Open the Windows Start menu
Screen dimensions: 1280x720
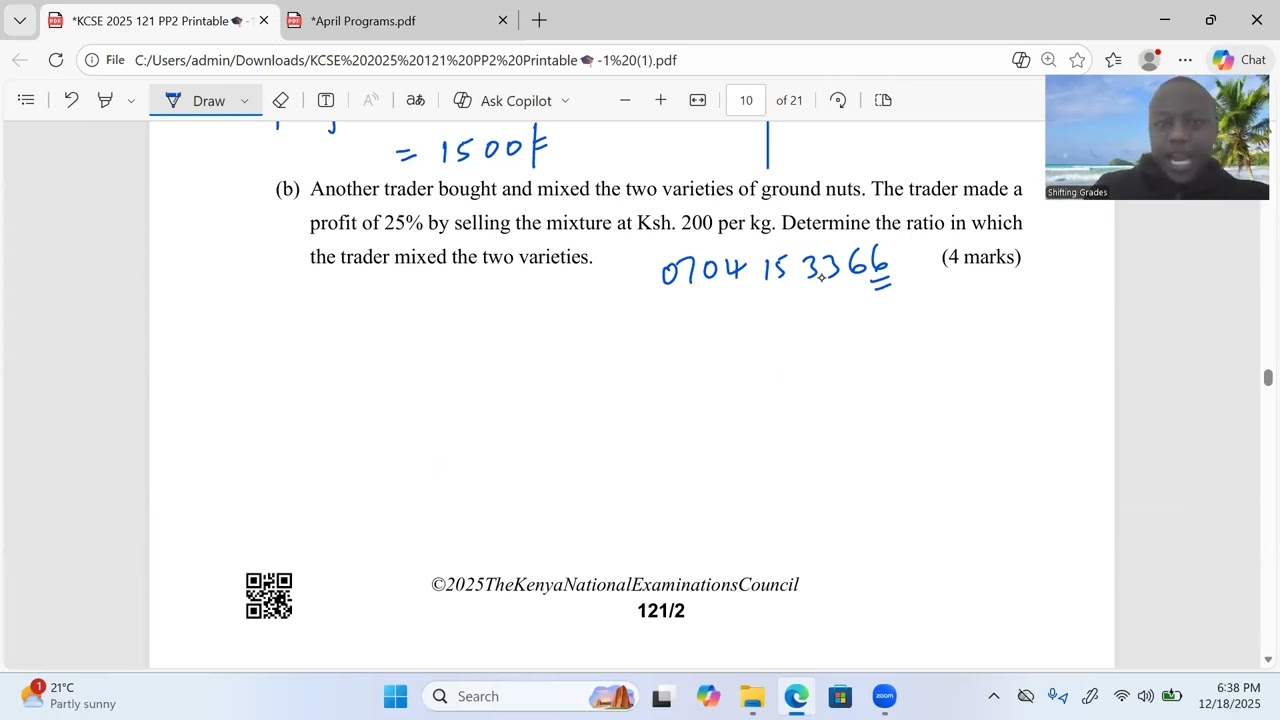[395, 696]
